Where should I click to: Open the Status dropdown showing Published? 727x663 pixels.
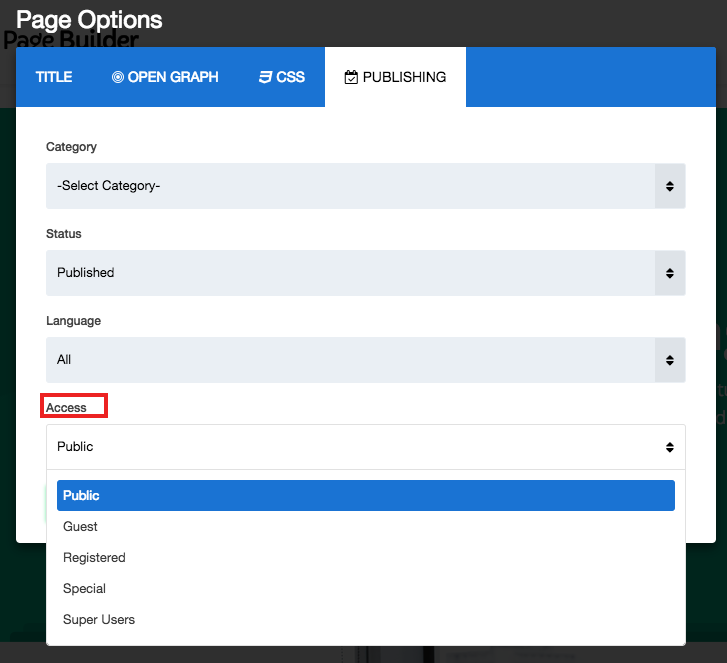click(365, 273)
